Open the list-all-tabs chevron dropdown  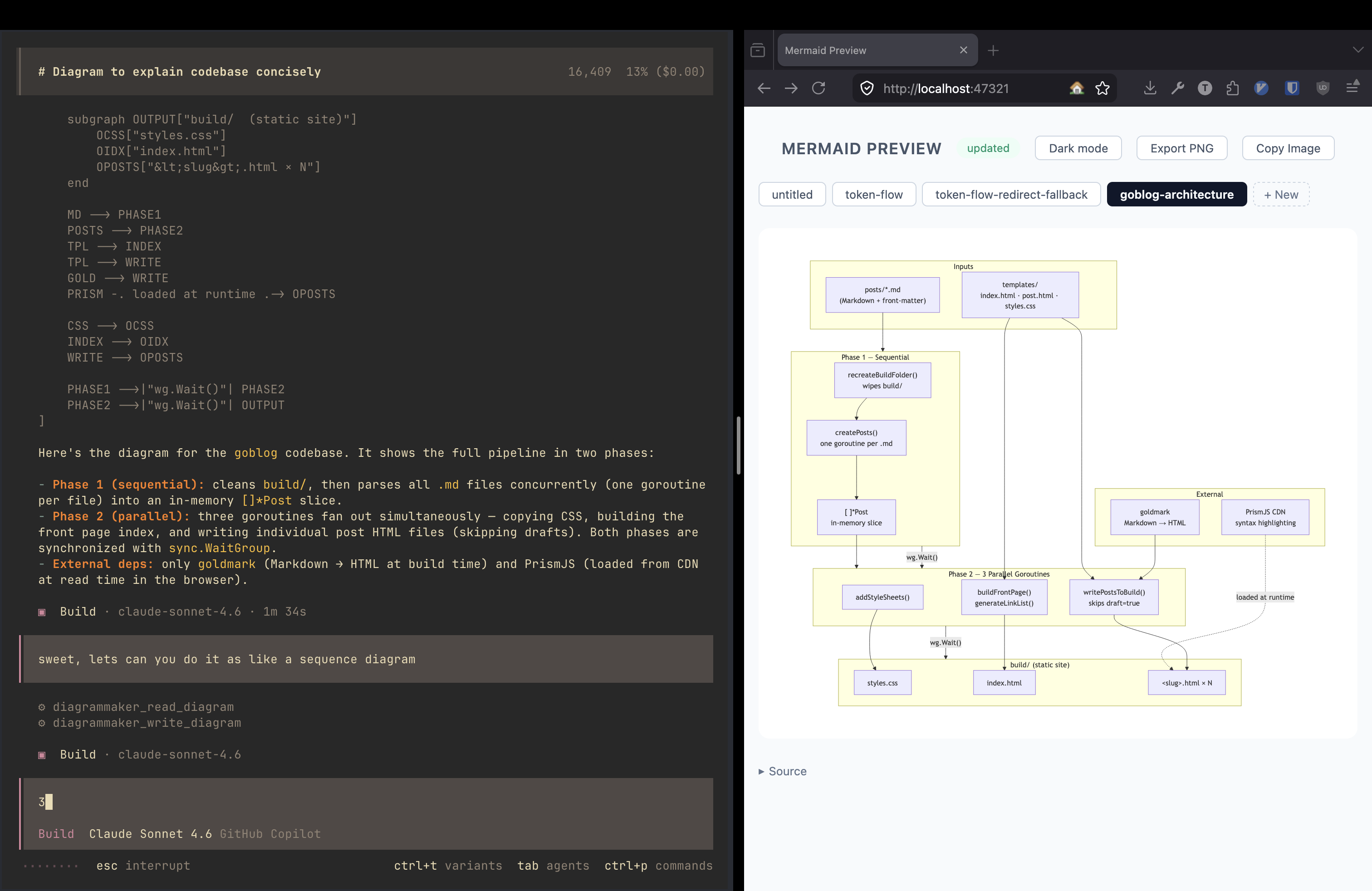point(1357,50)
